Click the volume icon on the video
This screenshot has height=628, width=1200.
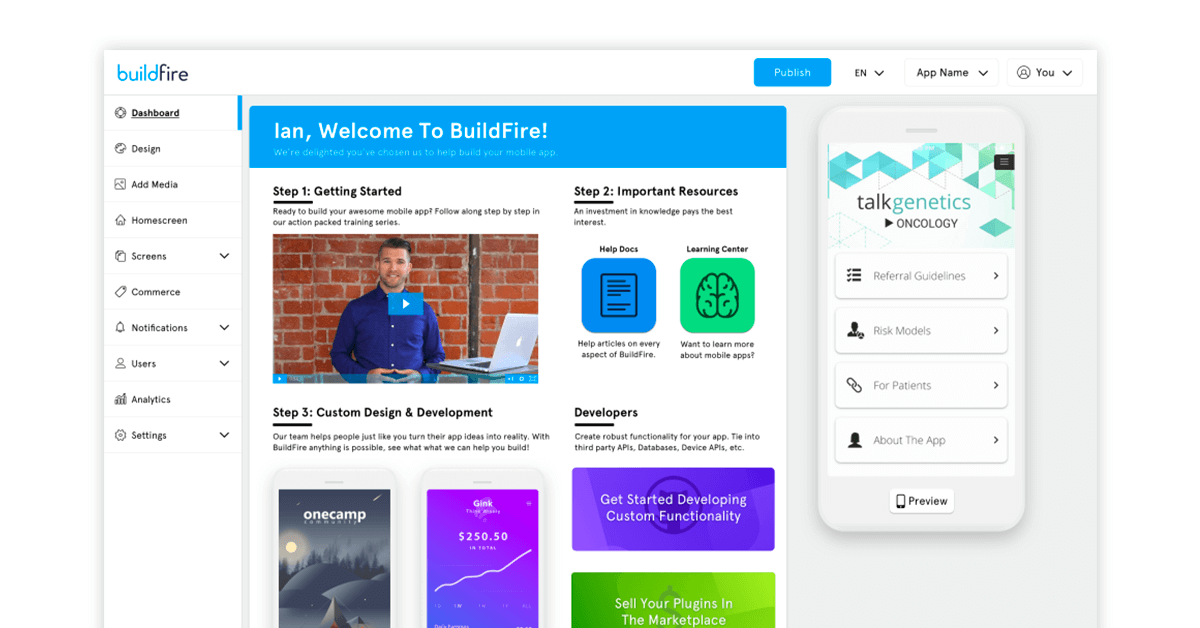point(510,379)
